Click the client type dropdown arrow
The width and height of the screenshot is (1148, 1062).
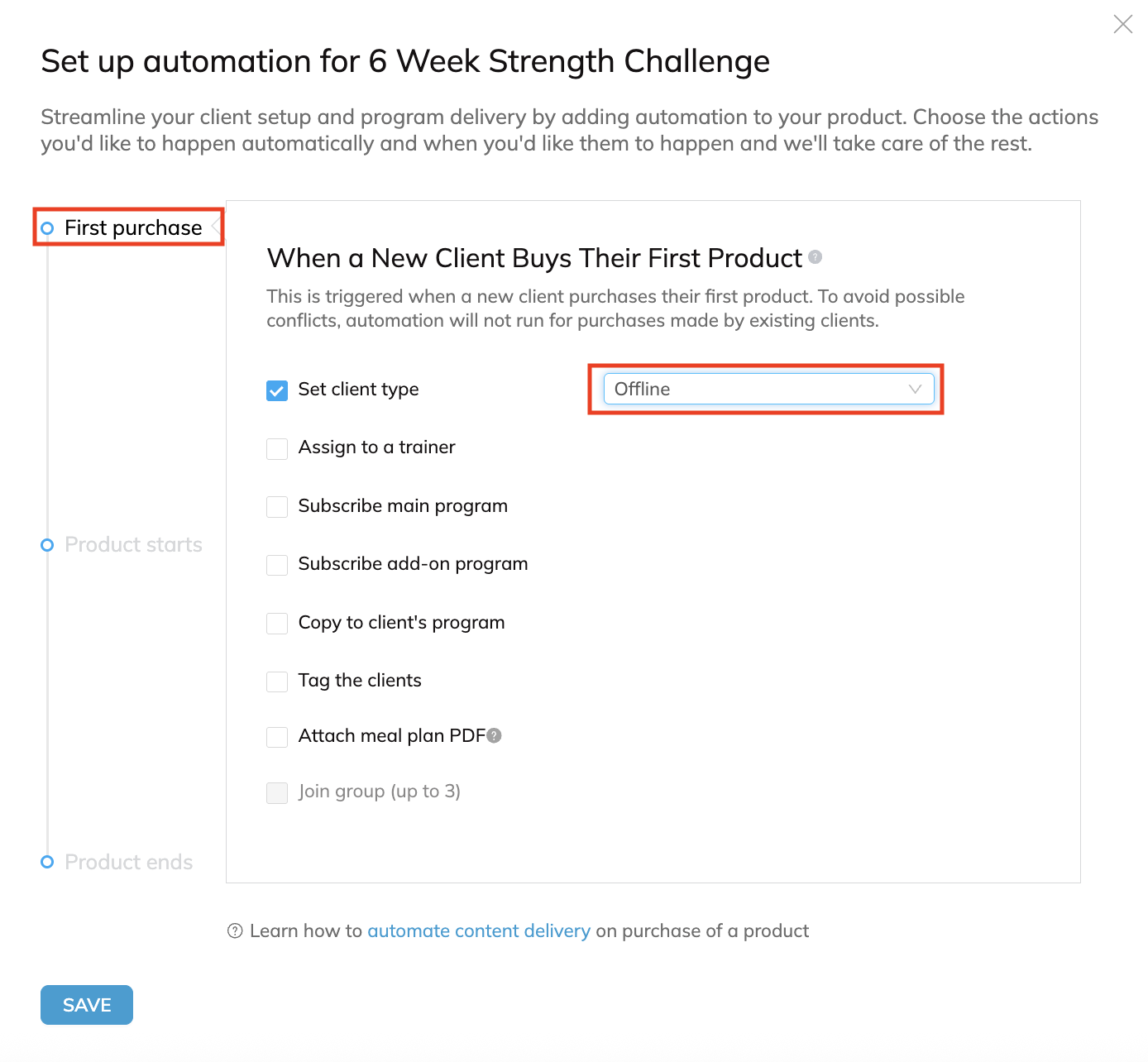[x=915, y=390]
